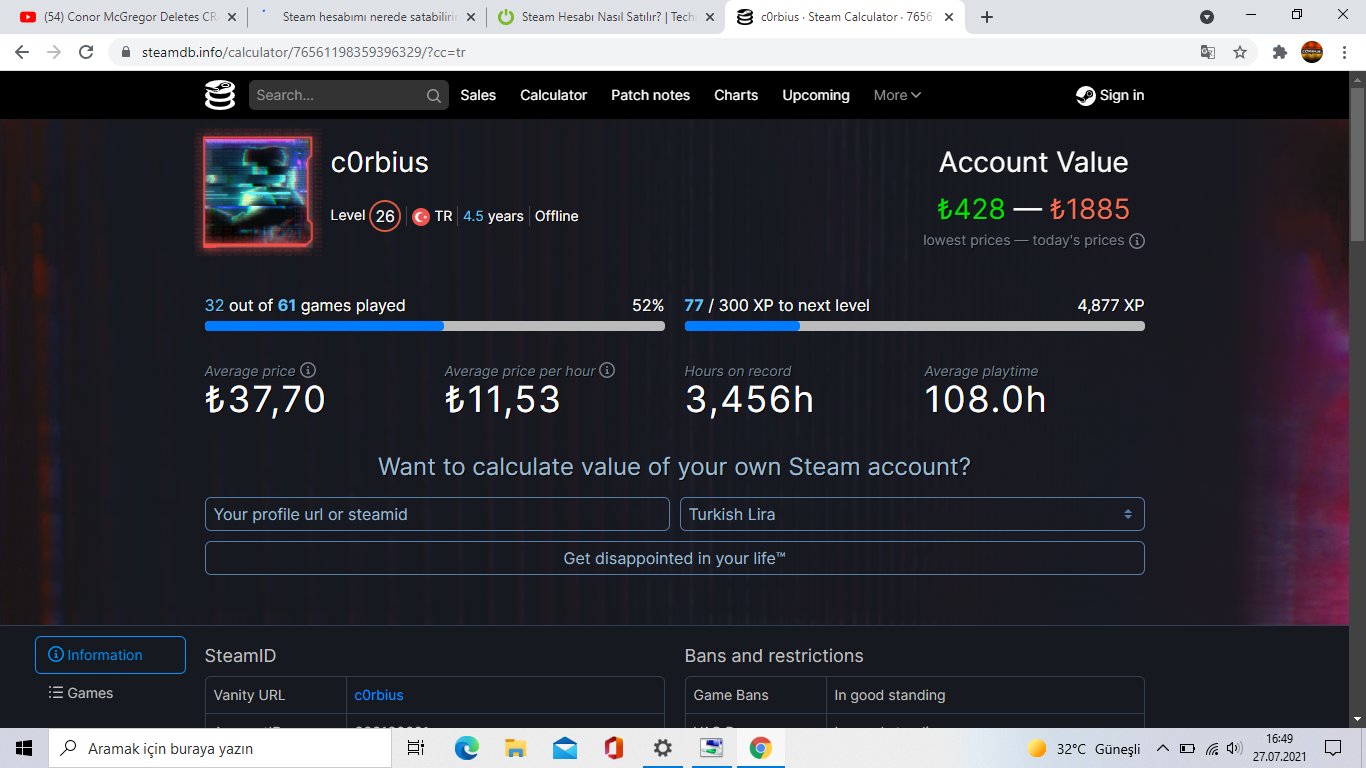Open Patch notes in the navbar
The height and width of the screenshot is (768, 1366).
coord(650,95)
